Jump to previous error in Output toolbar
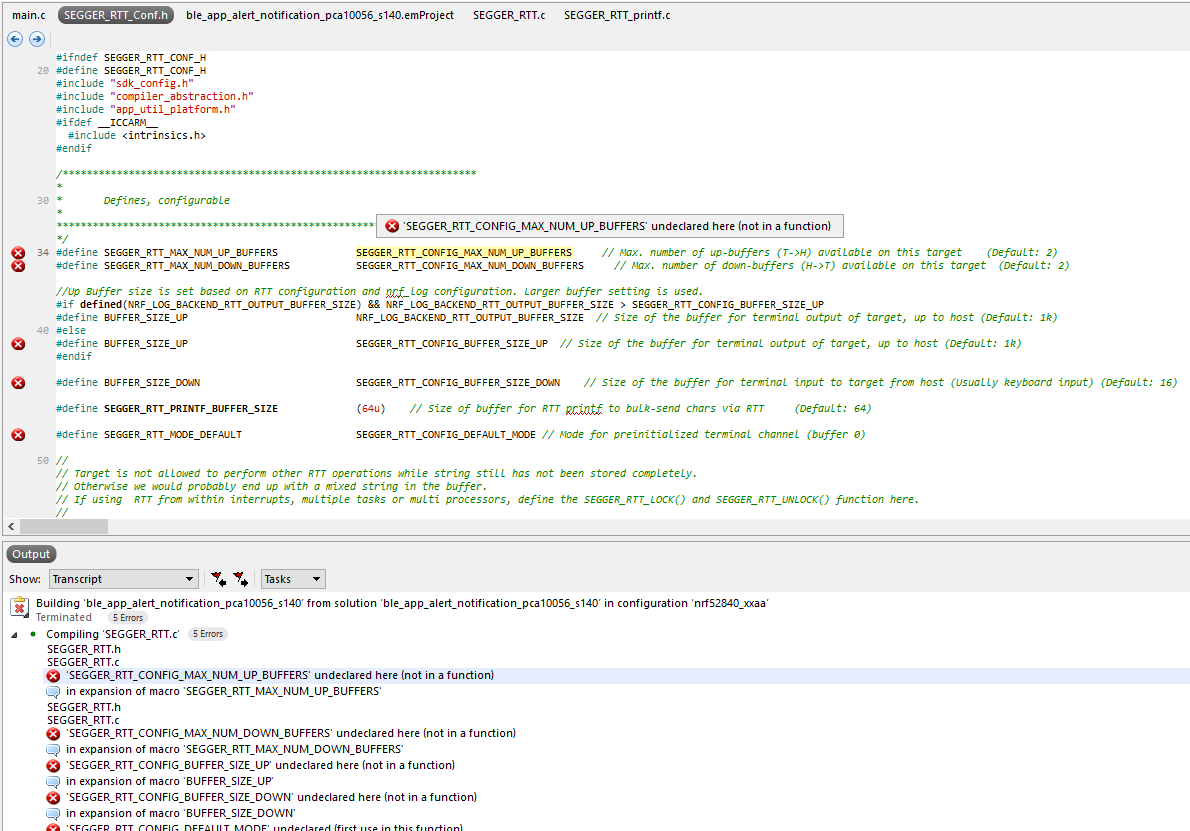This screenshot has height=831, width=1190. (x=219, y=579)
